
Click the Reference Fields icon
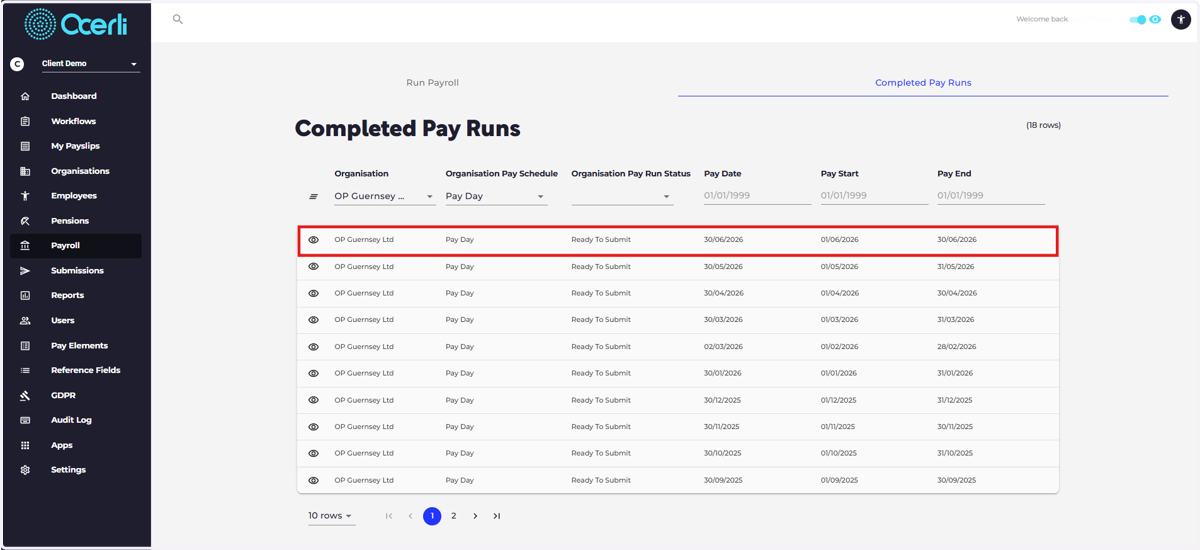coord(25,370)
